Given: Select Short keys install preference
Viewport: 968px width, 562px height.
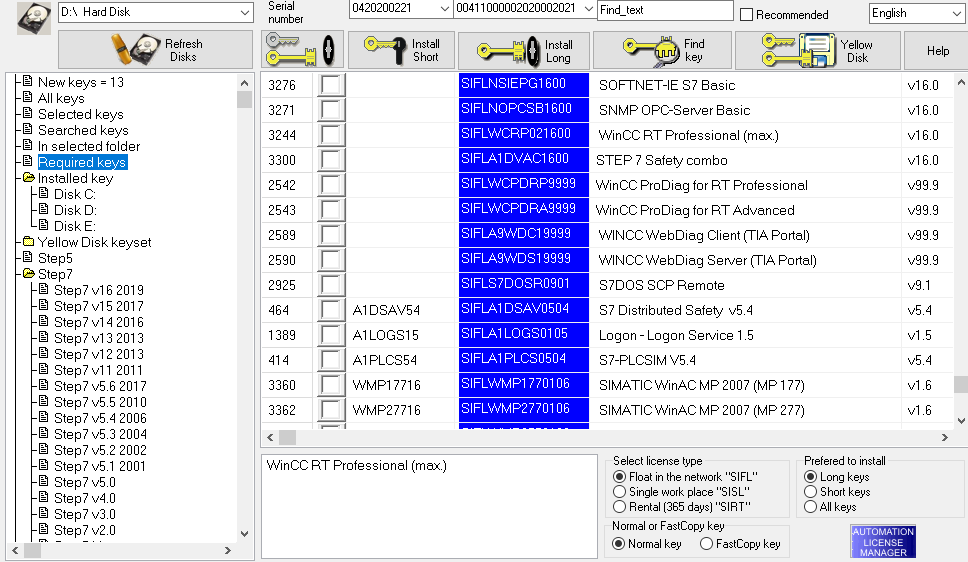Looking at the screenshot, I should click(811, 492).
